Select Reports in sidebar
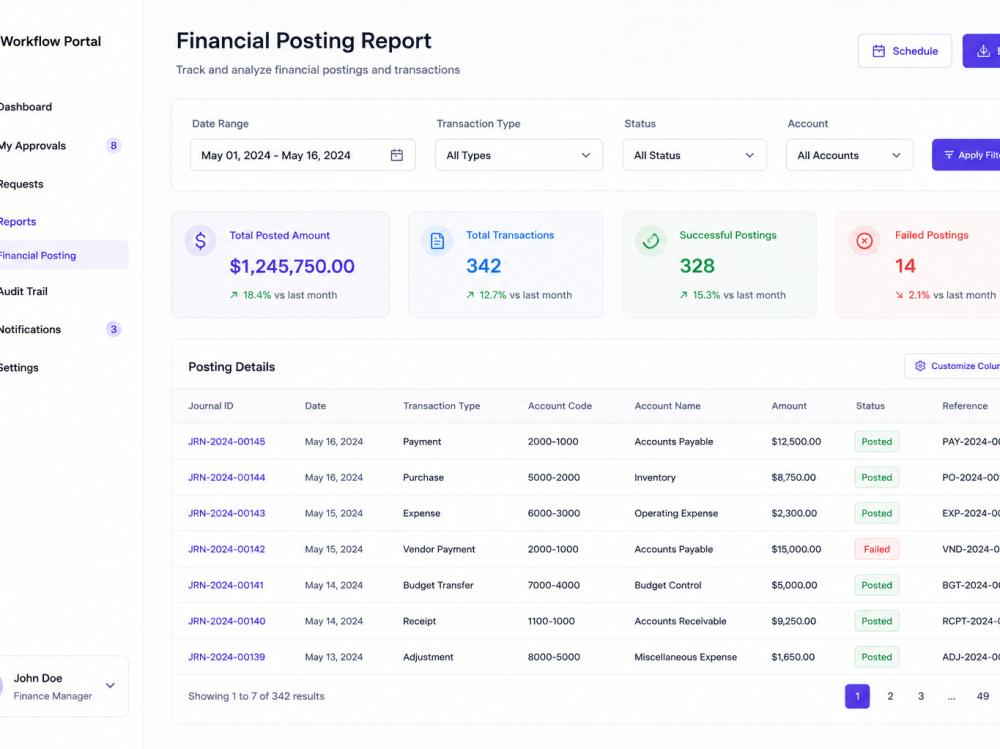This screenshot has width=1000, height=749. point(18,221)
